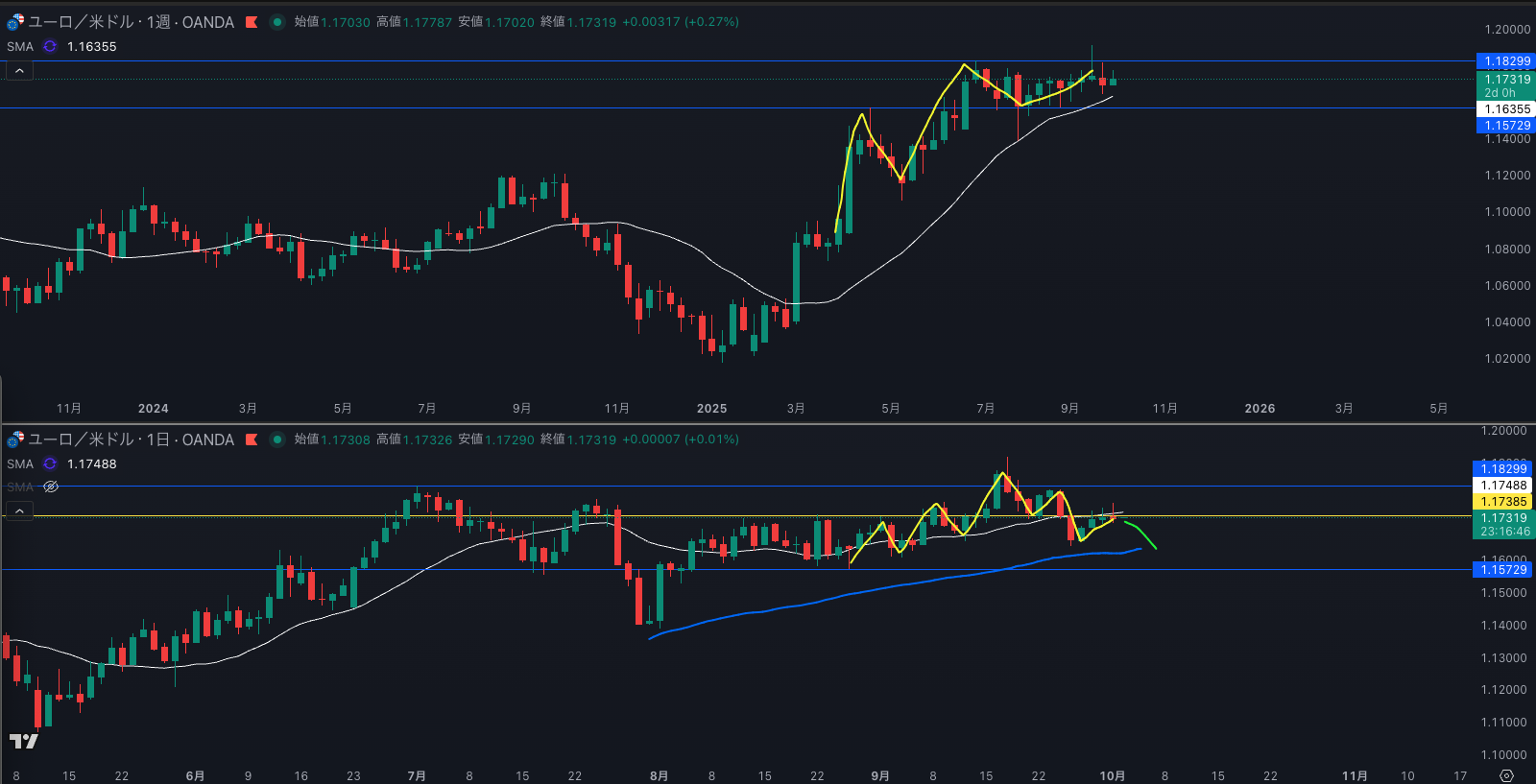Image resolution: width=1536 pixels, height=784 pixels.
Task: Collapse indicator legend on daily chart
Action: click(x=19, y=511)
